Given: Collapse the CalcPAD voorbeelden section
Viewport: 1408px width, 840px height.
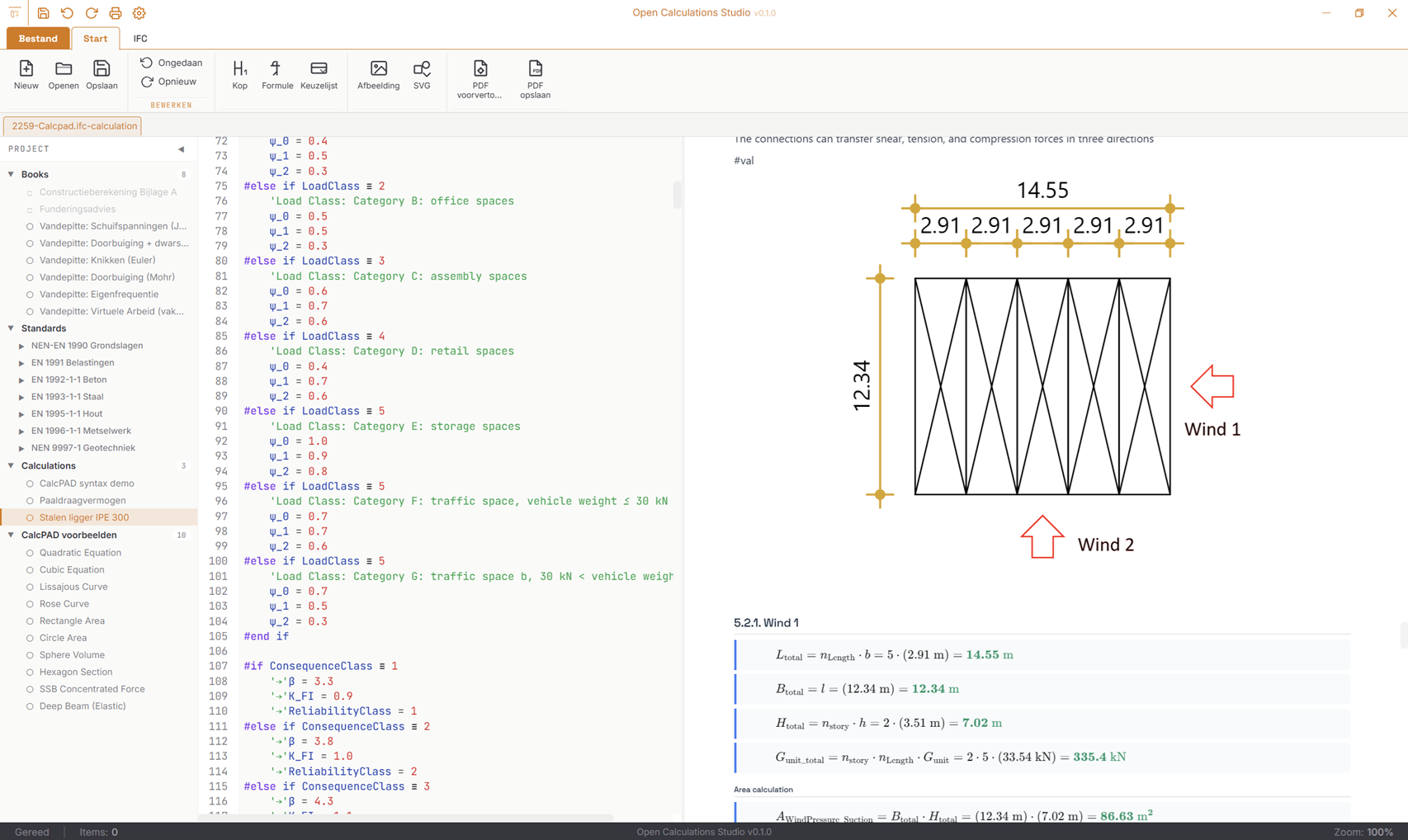Looking at the screenshot, I should (x=11, y=536).
